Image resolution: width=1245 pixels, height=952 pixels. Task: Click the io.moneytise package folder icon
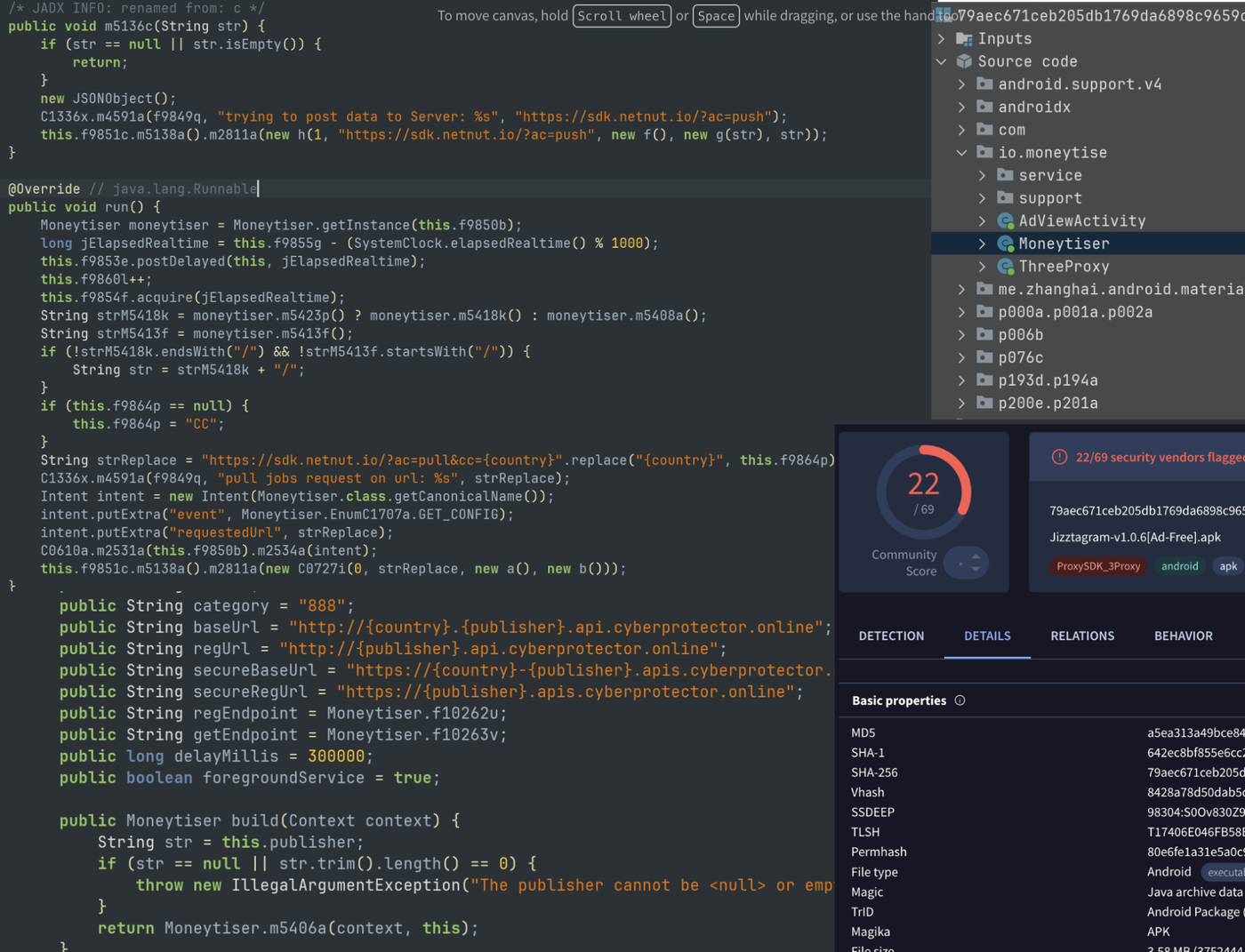[984, 152]
